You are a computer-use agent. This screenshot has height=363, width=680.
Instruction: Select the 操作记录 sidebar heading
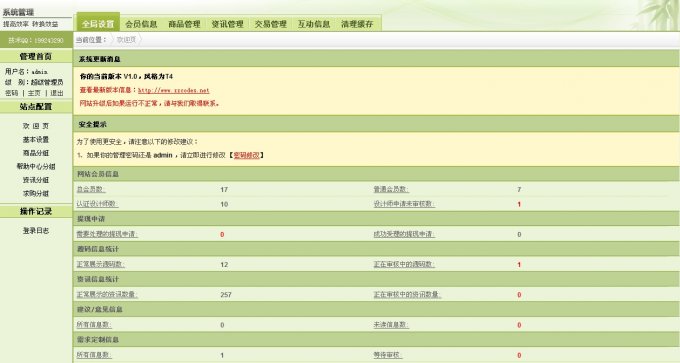tap(36, 211)
